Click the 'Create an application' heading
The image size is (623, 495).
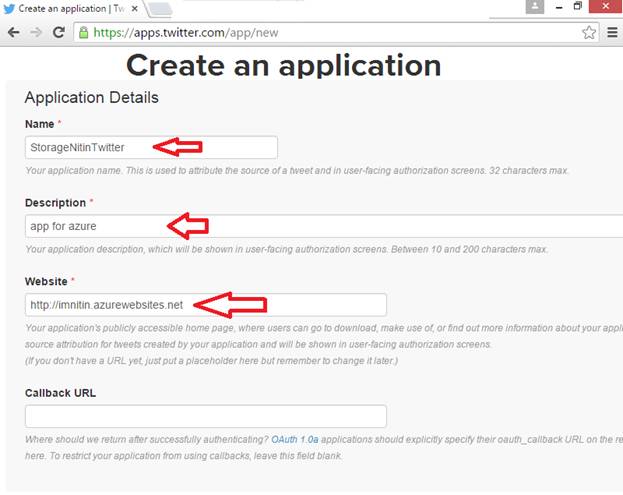pos(283,65)
